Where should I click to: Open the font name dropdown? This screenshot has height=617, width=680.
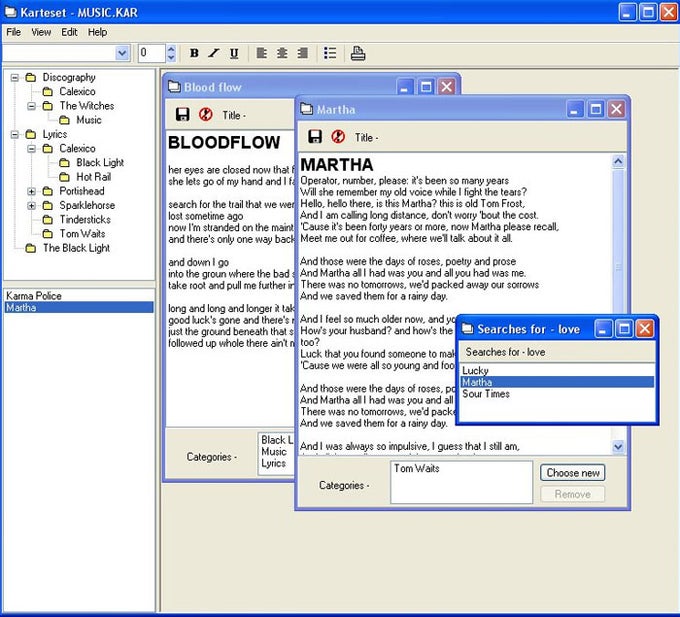coord(122,53)
